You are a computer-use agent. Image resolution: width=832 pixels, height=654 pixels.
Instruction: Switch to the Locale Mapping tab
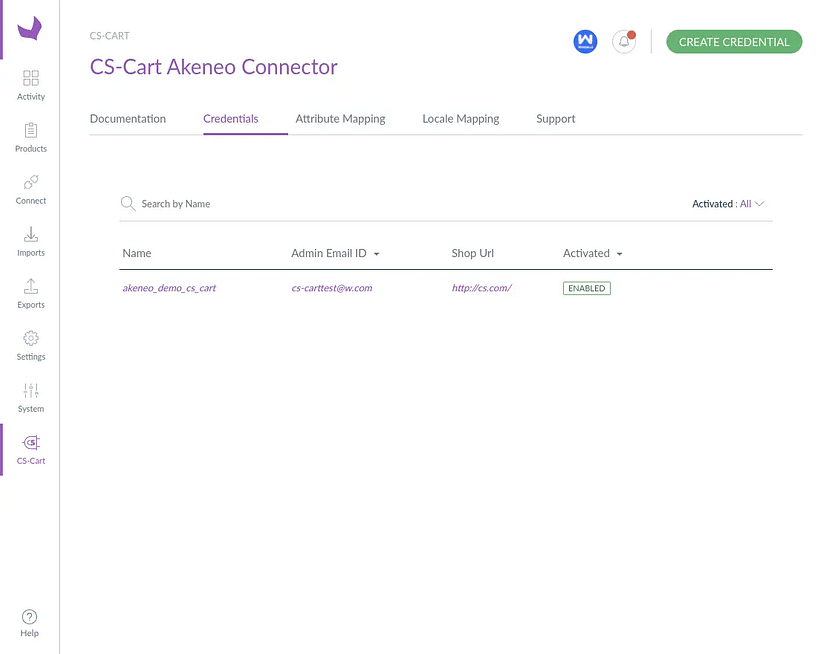pos(460,118)
